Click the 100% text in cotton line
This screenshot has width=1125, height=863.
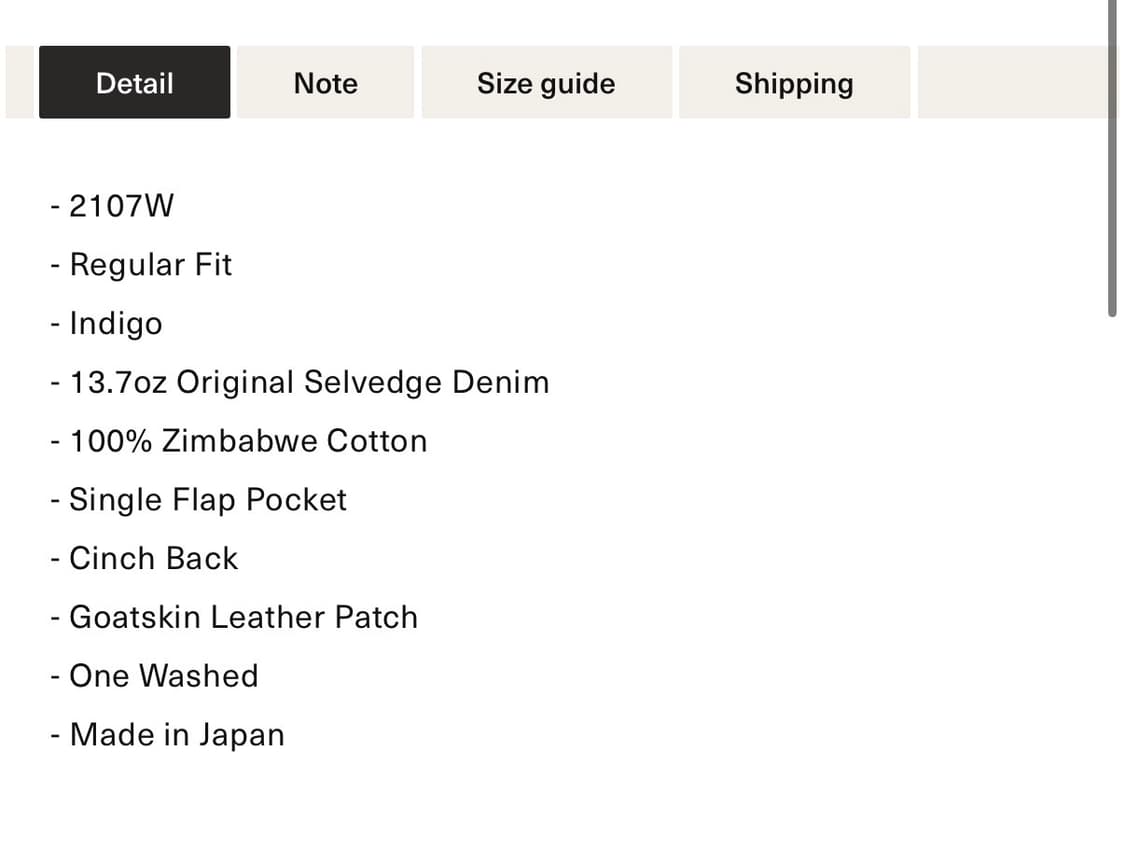[110, 441]
